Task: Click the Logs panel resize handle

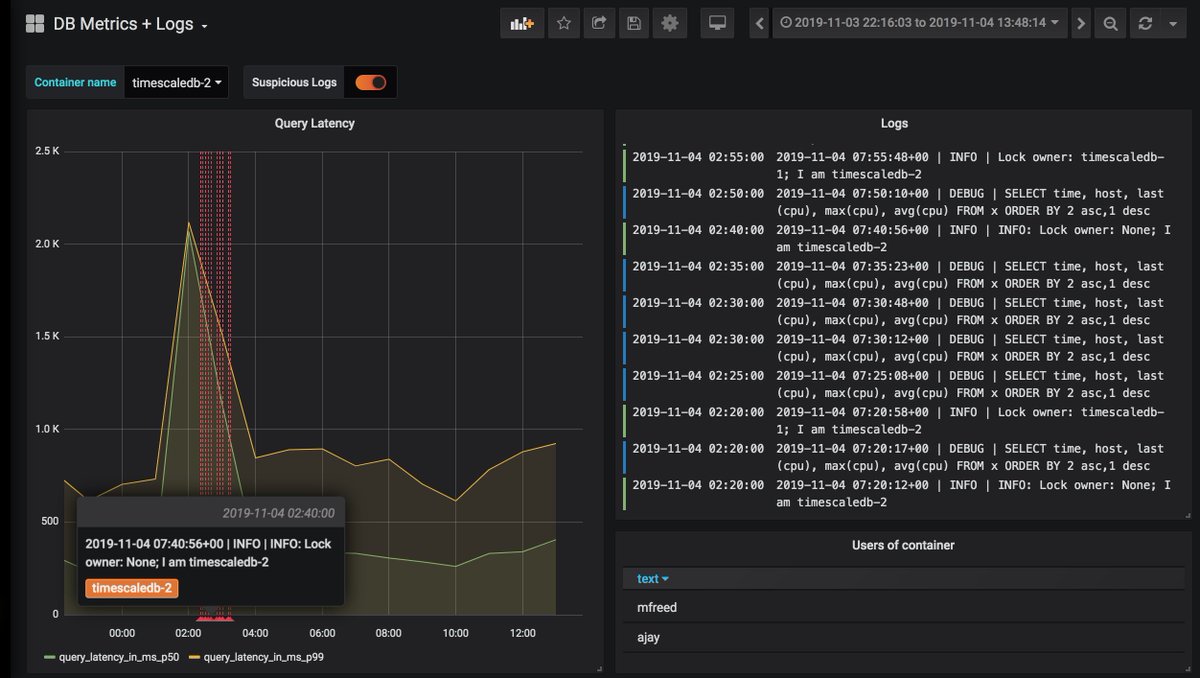Action: [1187, 515]
